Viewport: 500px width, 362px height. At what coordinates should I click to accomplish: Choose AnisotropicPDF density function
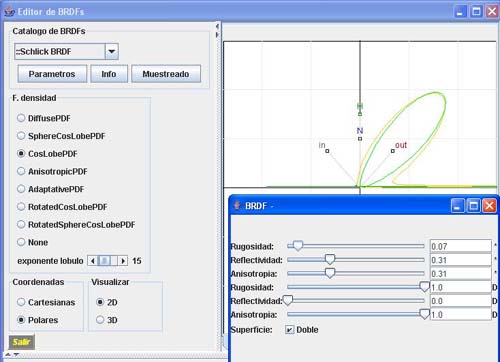click(21, 171)
